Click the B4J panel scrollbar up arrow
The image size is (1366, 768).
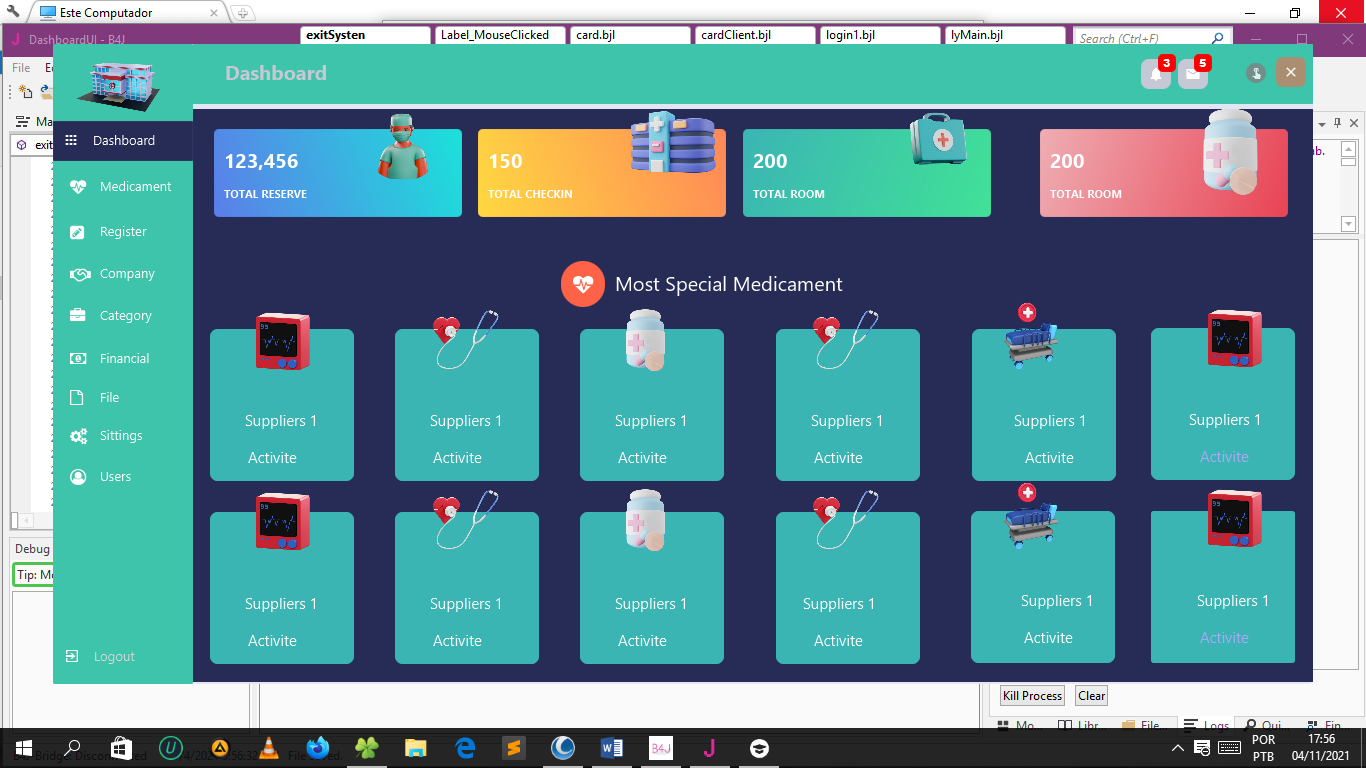(x=1348, y=149)
